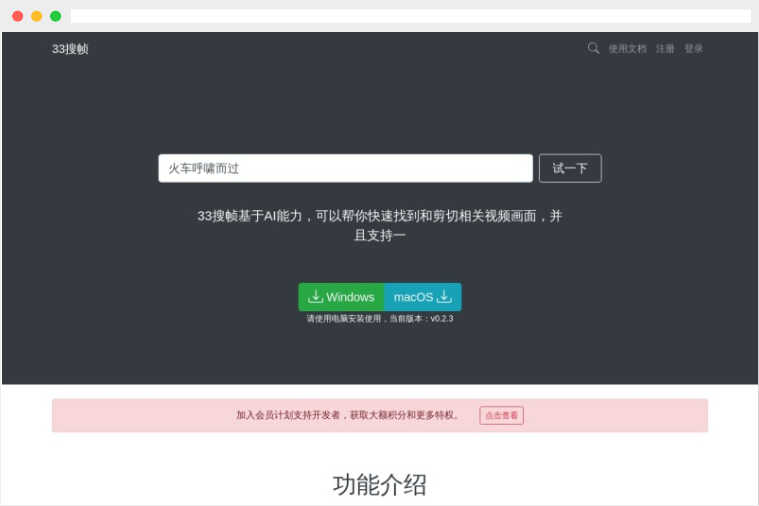Click the green maximize window dot
759x506 pixels.
click(x=56, y=16)
